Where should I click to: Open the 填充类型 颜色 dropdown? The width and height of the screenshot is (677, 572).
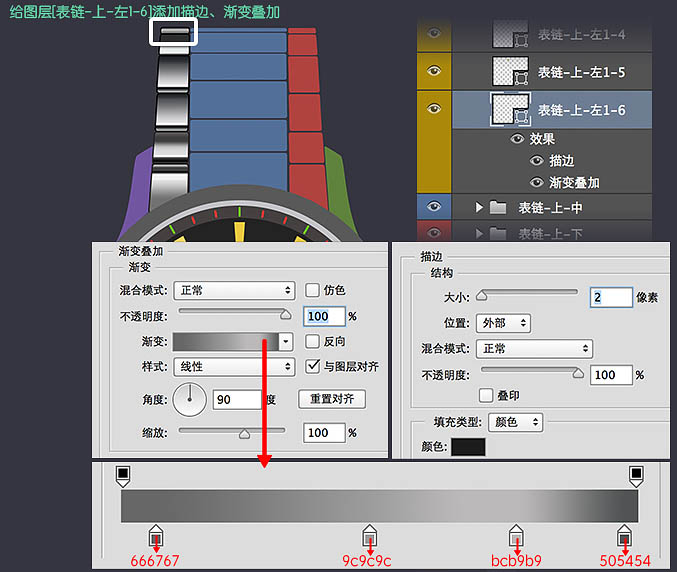coord(520,422)
